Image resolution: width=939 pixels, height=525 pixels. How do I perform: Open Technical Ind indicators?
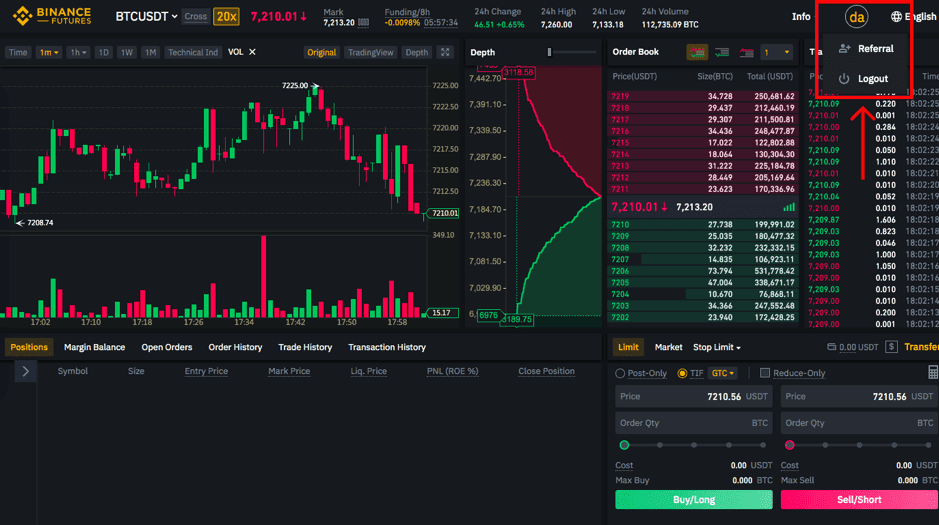point(193,52)
